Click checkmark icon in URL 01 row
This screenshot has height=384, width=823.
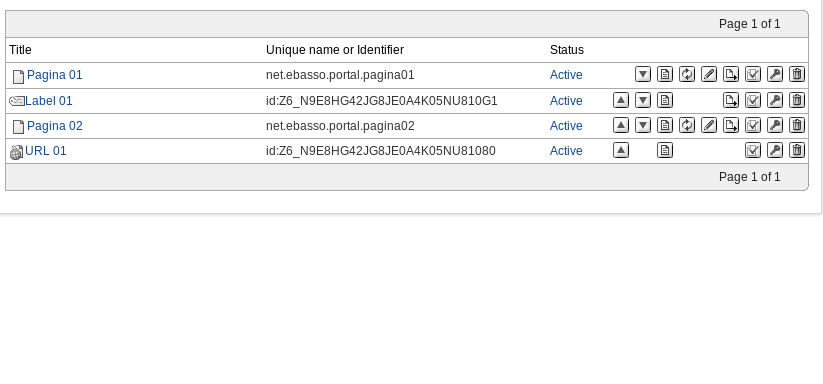[x=753, y=151]
